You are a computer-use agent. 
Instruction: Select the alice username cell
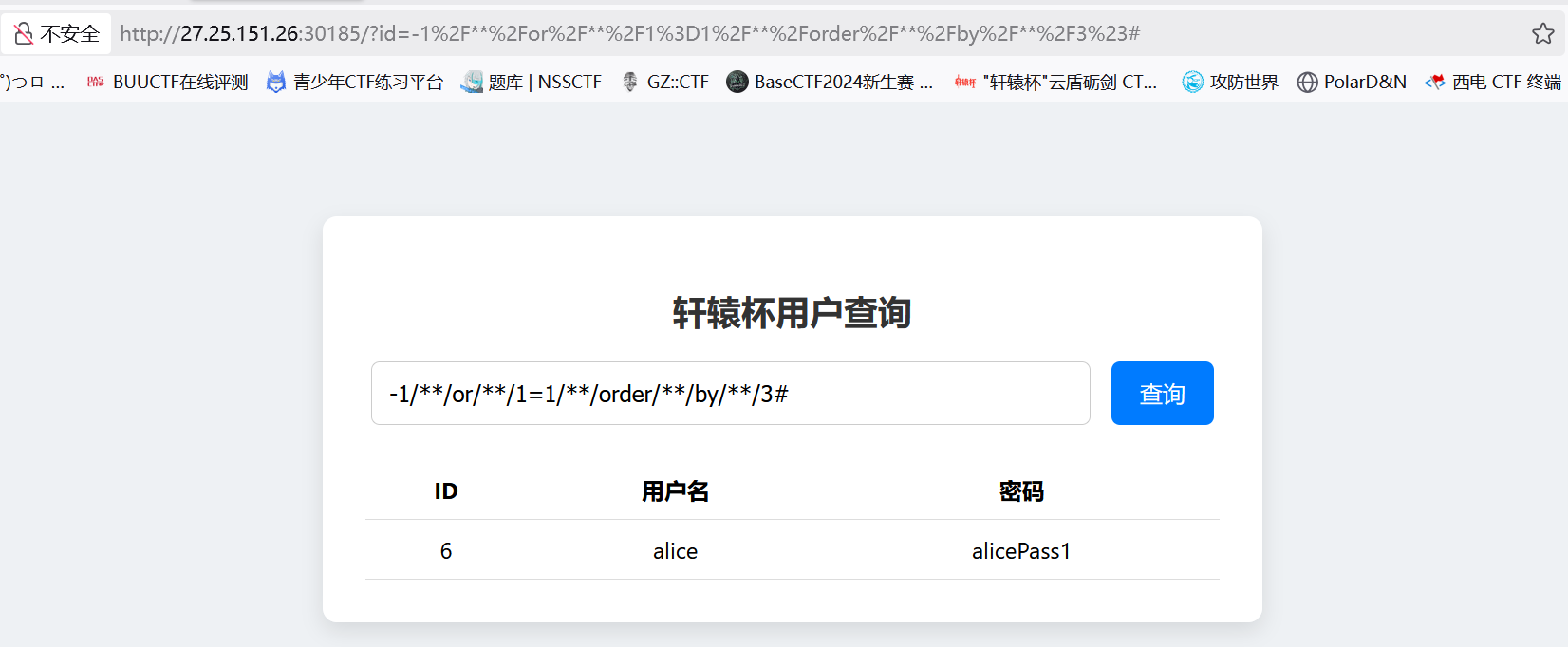pos(675,551)
